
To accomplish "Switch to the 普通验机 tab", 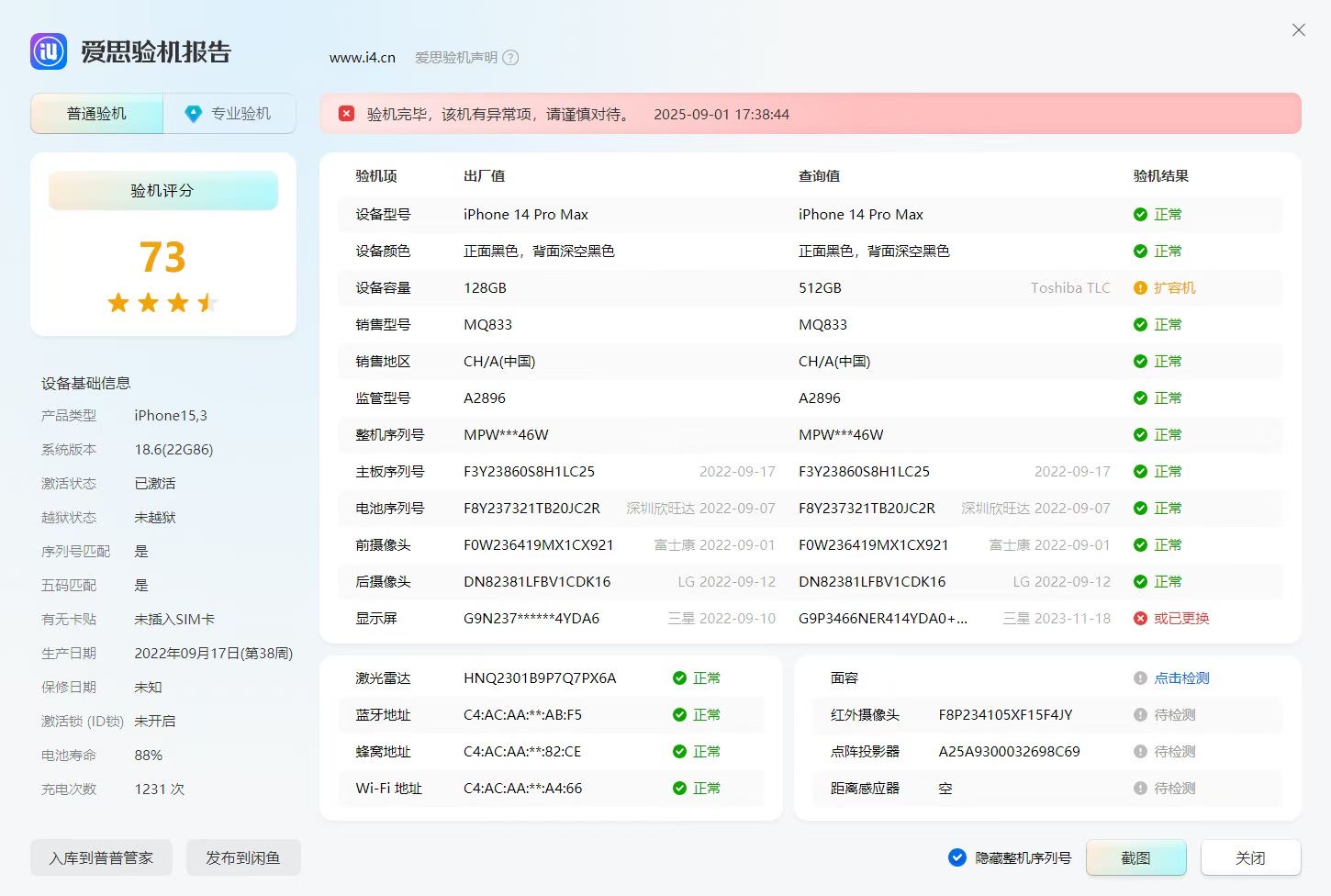I will point(96,114).
